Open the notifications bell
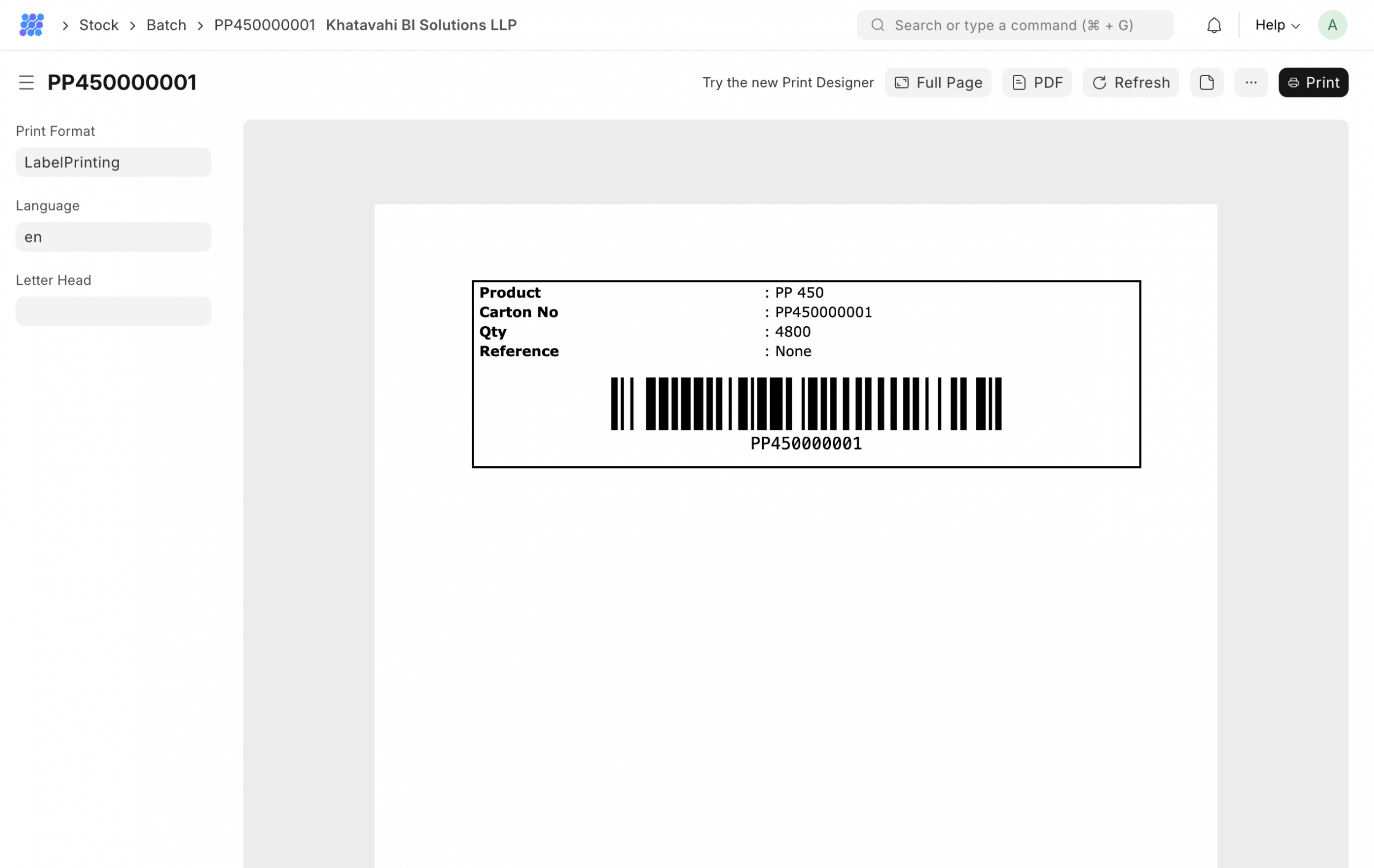Screen dimensions: 1374x868 (x=1214, y=25)
